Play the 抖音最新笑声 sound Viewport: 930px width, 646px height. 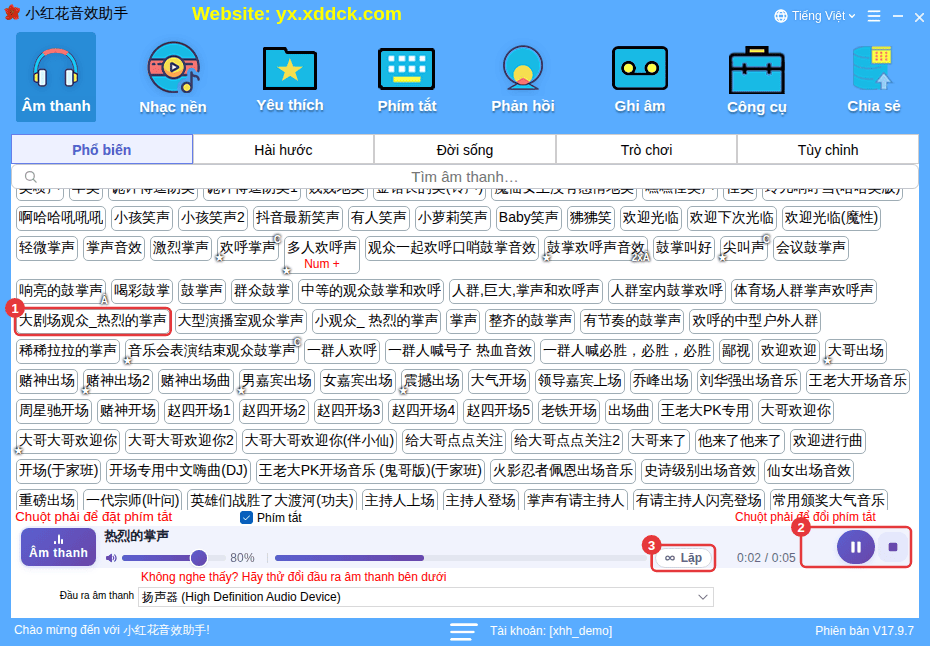tap(298, 218)
